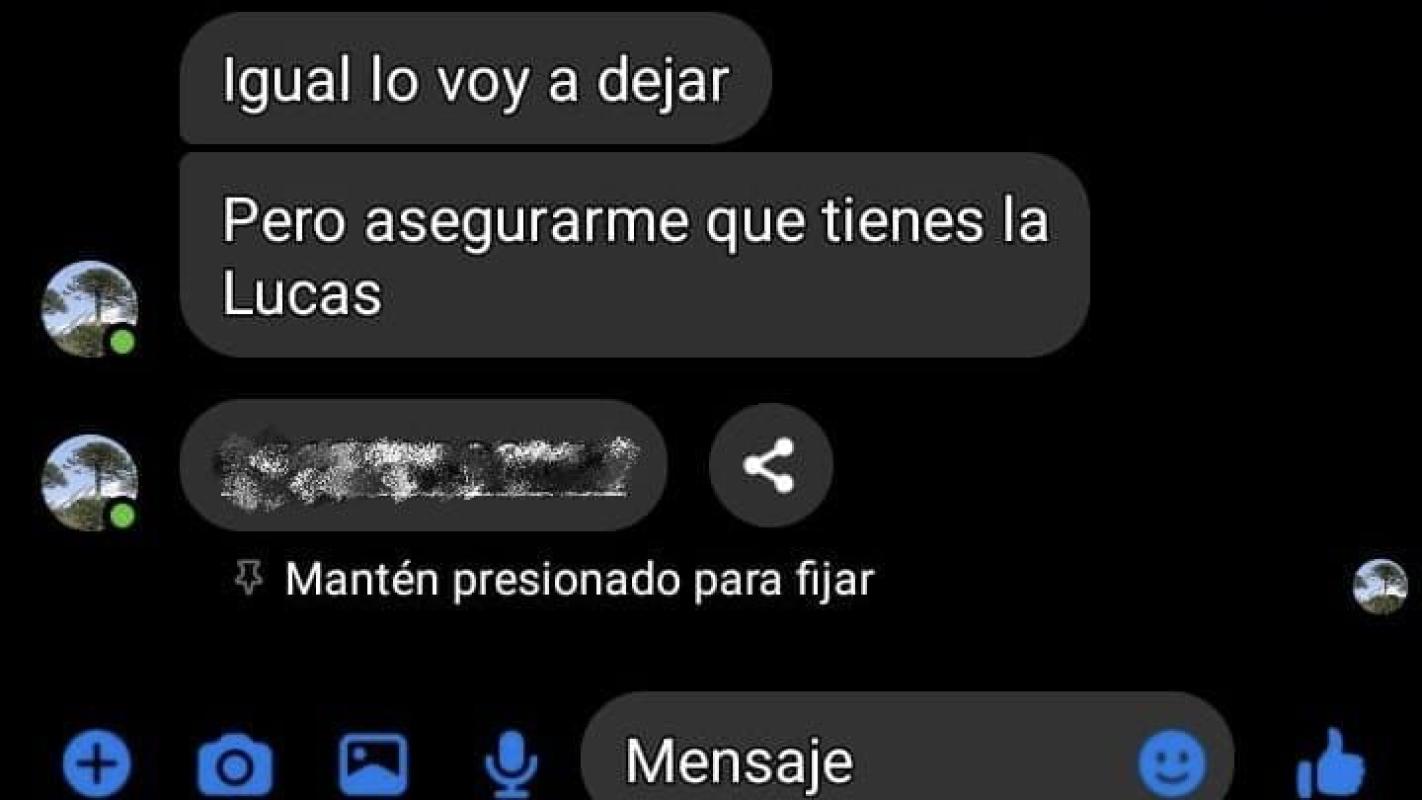Select the 'Pero asegurarme que tienes' message bubble
1422x800 pixels.
634,255
